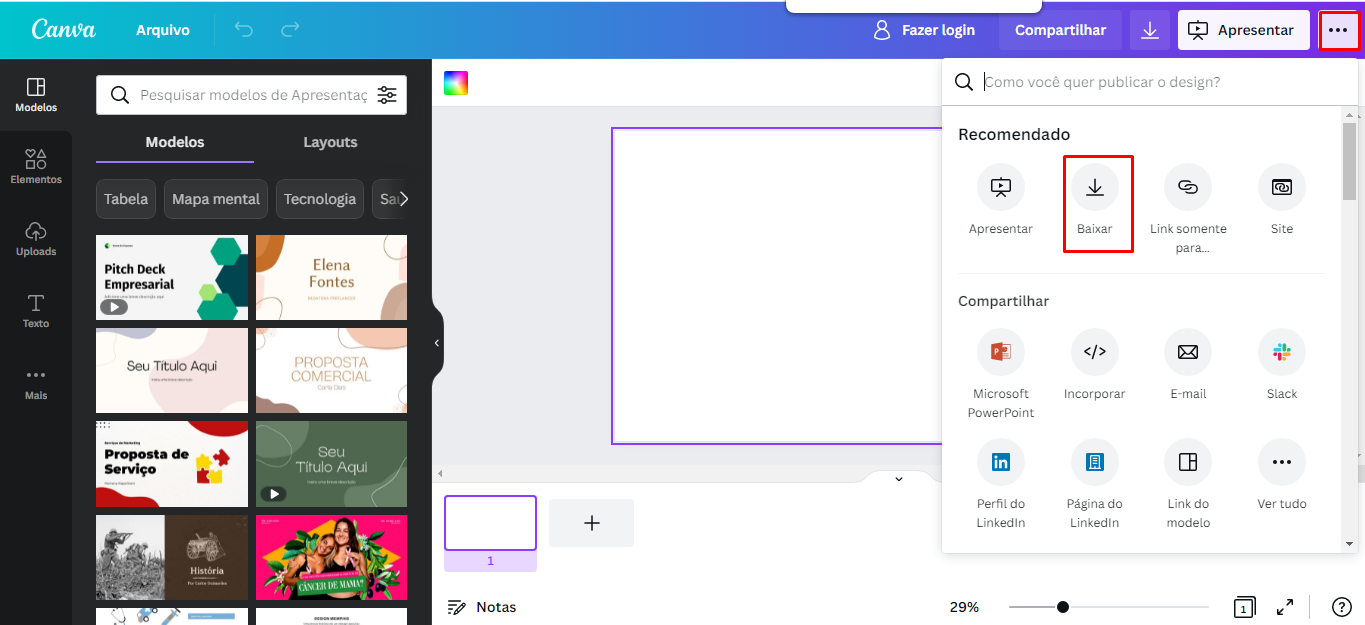Open the background color picker
Screen dimensions: 1365x625
pos(456,83)
